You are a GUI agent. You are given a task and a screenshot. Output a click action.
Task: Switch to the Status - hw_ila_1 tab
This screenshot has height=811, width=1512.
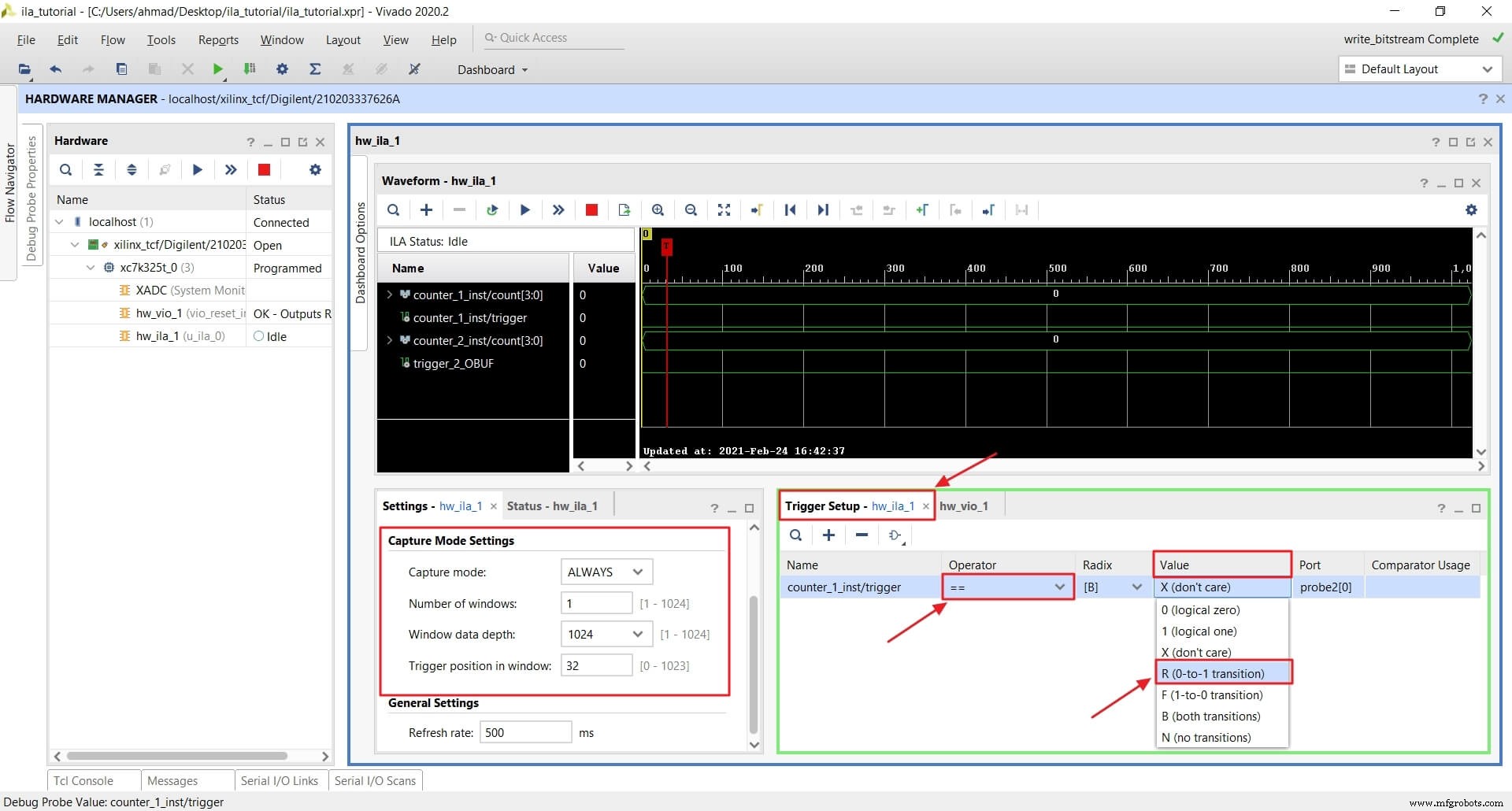[553, 505]
